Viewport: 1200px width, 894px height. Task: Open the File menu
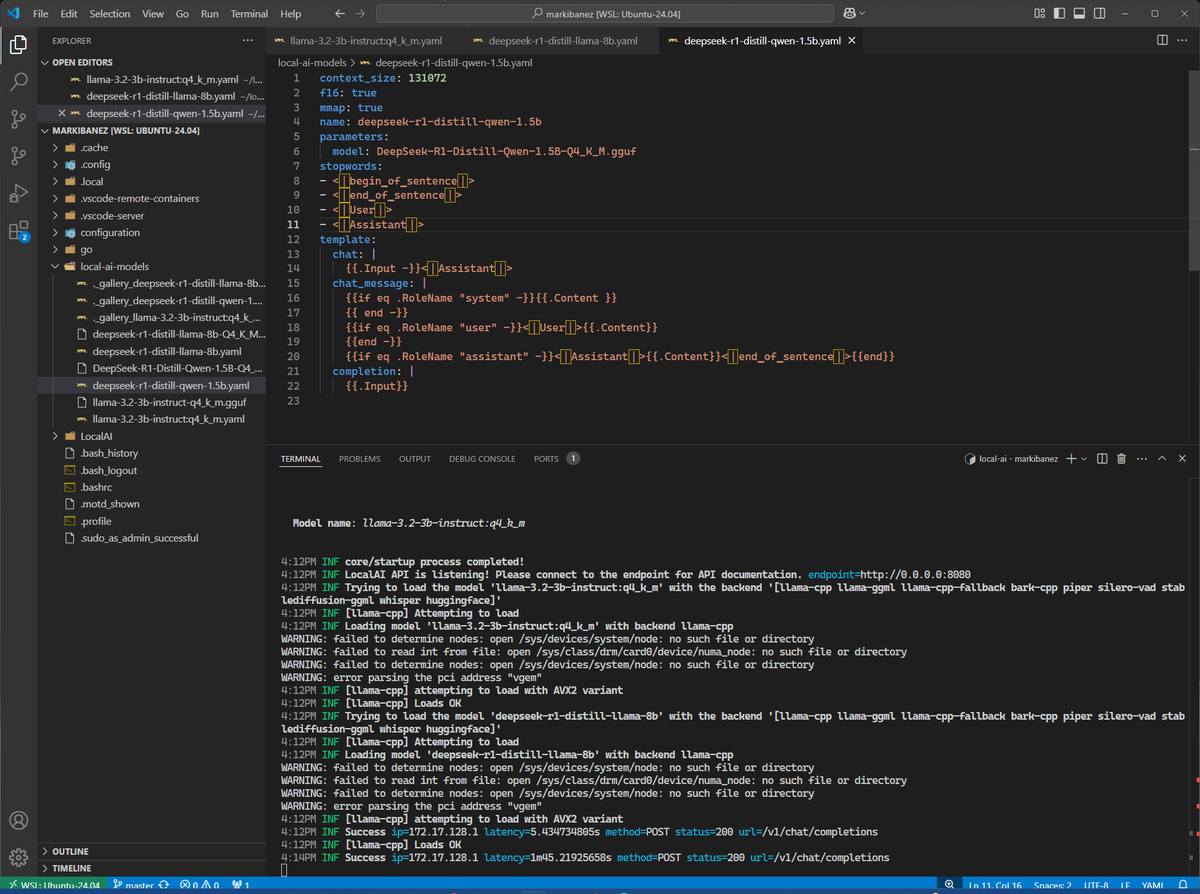[x=41, y=14]
